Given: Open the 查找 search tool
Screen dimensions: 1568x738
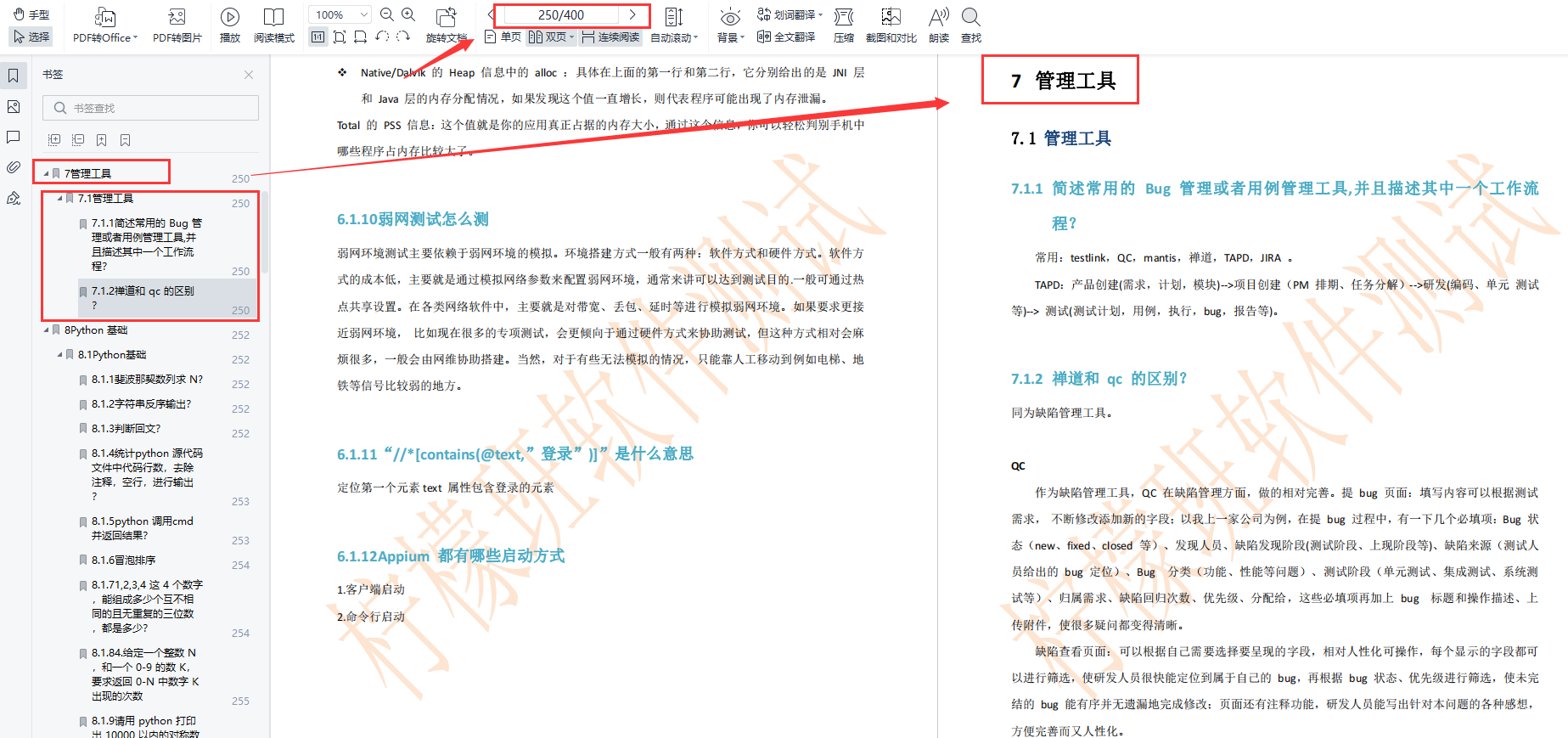Looking at the screenshot, I should point(971,26).
